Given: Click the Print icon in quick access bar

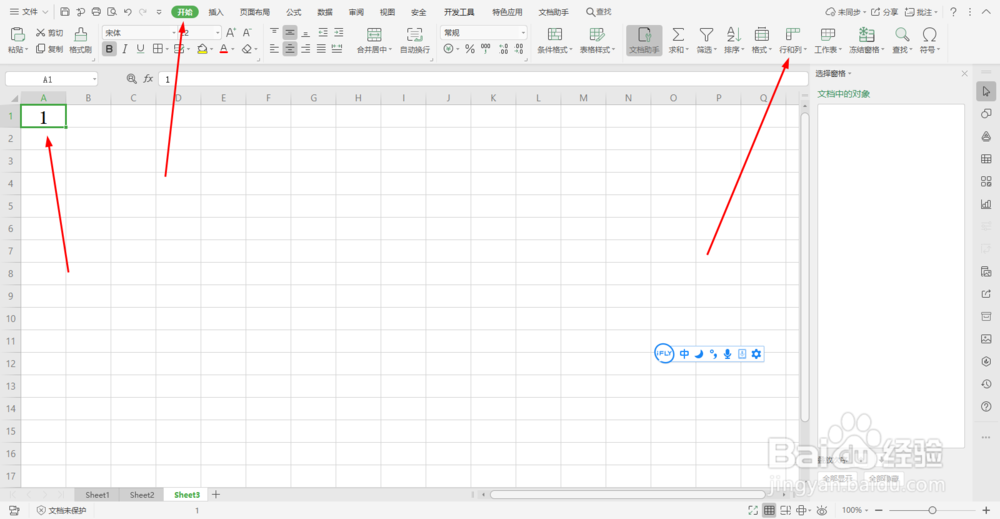Looking at the screenshot, I should pyautogui.click(x=96, y=12).
